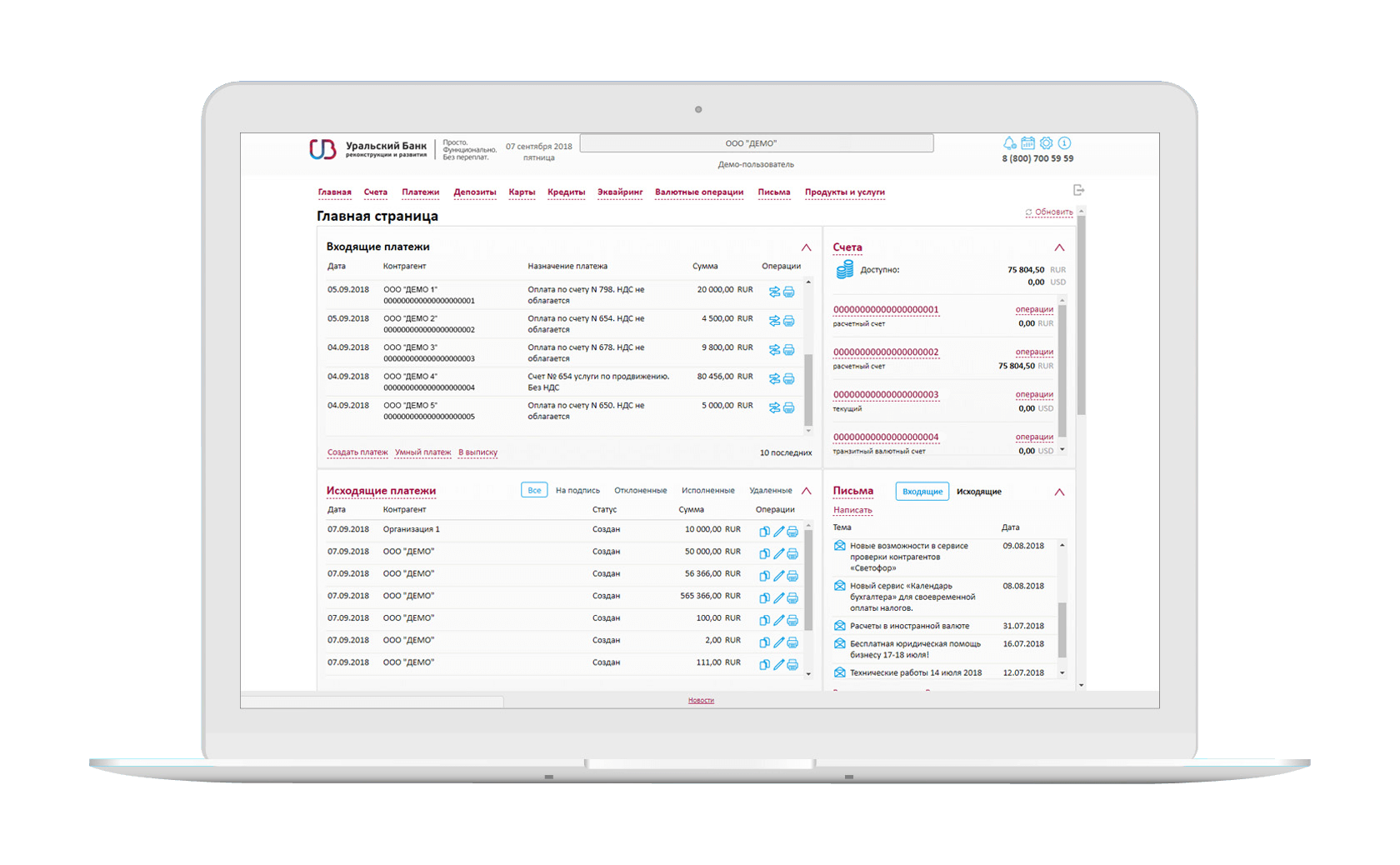This screenshot has height=865, width=1400.
Task: Collapse the Входящие платежи panel
Action: (806, 247)
